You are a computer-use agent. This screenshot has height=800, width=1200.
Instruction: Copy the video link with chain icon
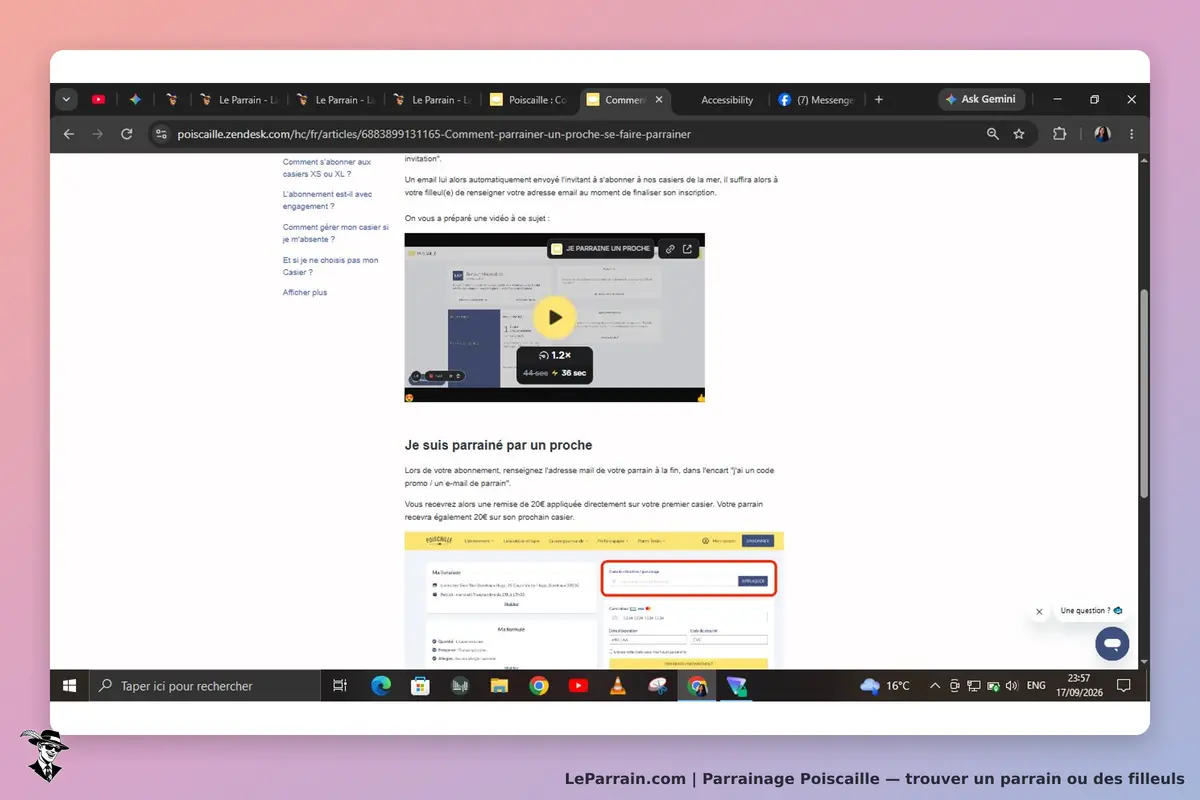pyautogui.click(x=671, y=249)
